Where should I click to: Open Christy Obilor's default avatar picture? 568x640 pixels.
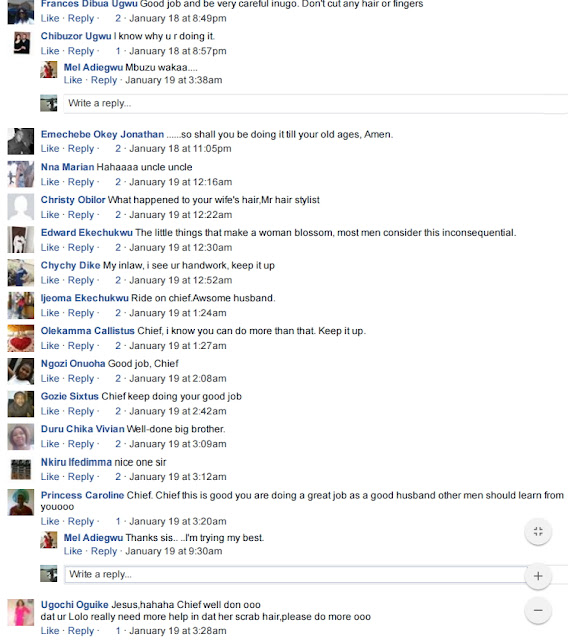[x=21, y=207]
